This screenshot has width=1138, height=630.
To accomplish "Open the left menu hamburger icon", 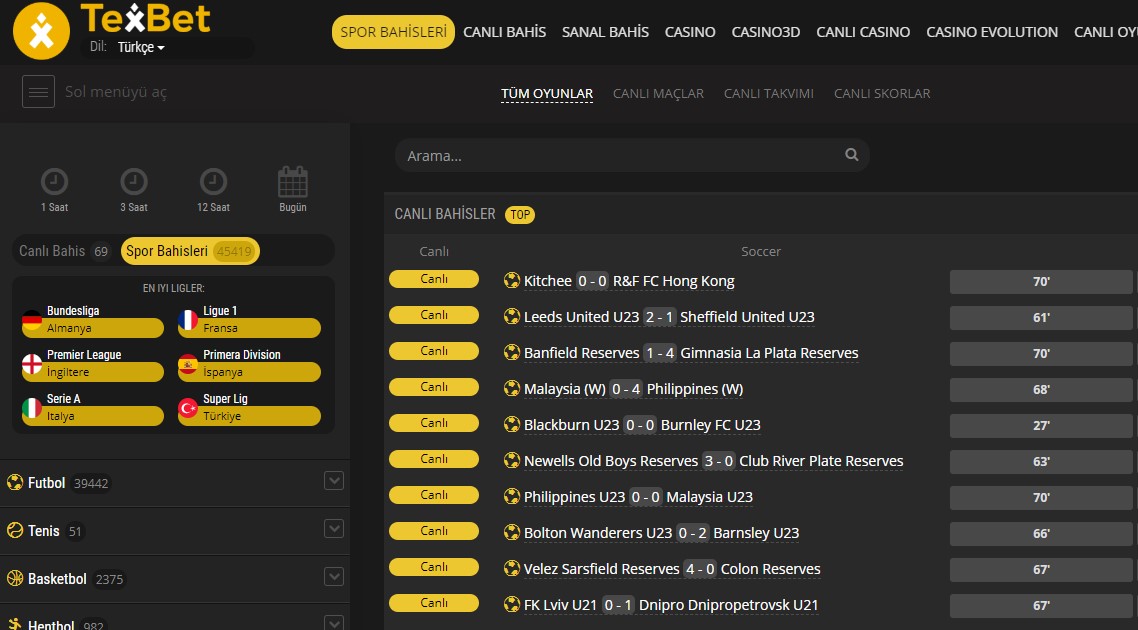I will (38, 92).
